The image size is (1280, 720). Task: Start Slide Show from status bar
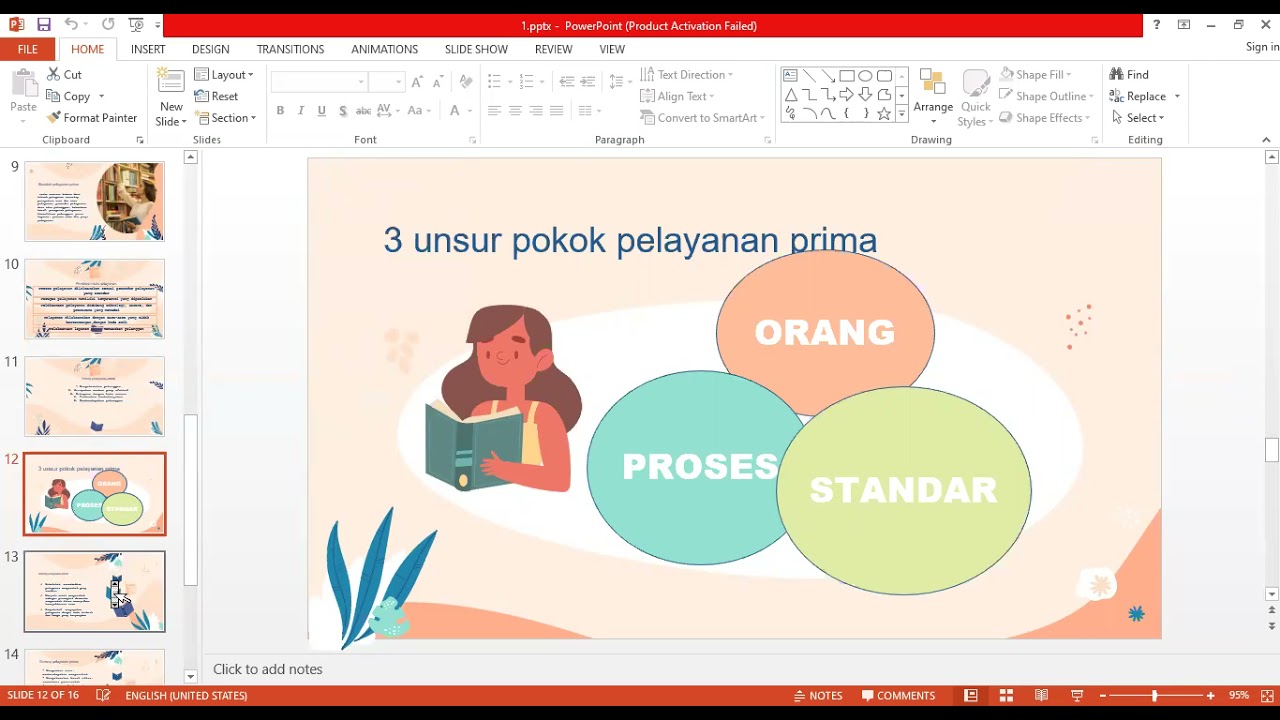1077,695
